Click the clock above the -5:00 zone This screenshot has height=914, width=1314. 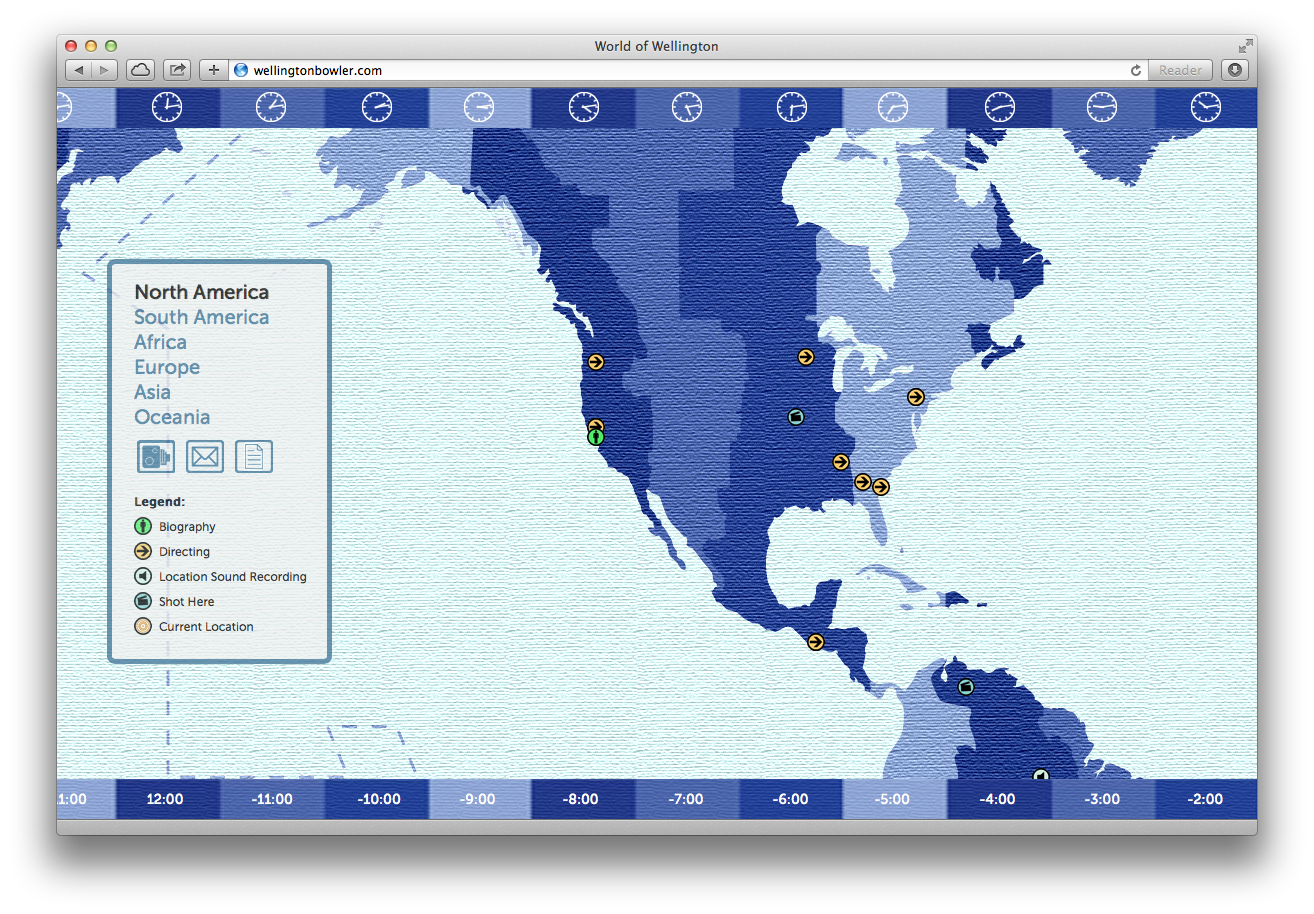coord(893,107)
